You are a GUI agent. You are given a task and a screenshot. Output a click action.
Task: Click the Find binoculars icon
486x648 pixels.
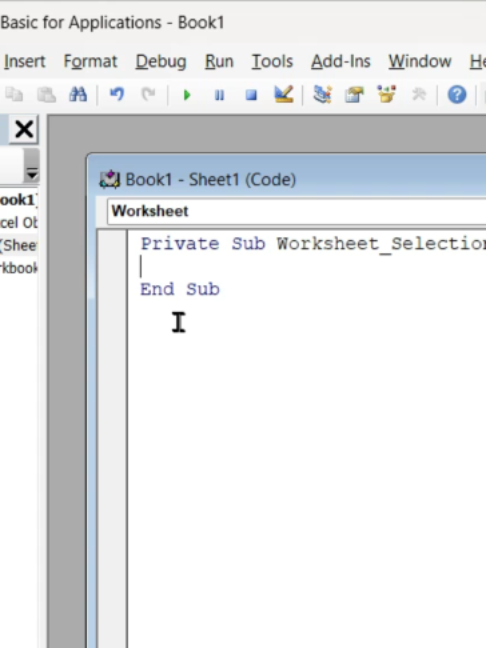(x=78, y=95)
